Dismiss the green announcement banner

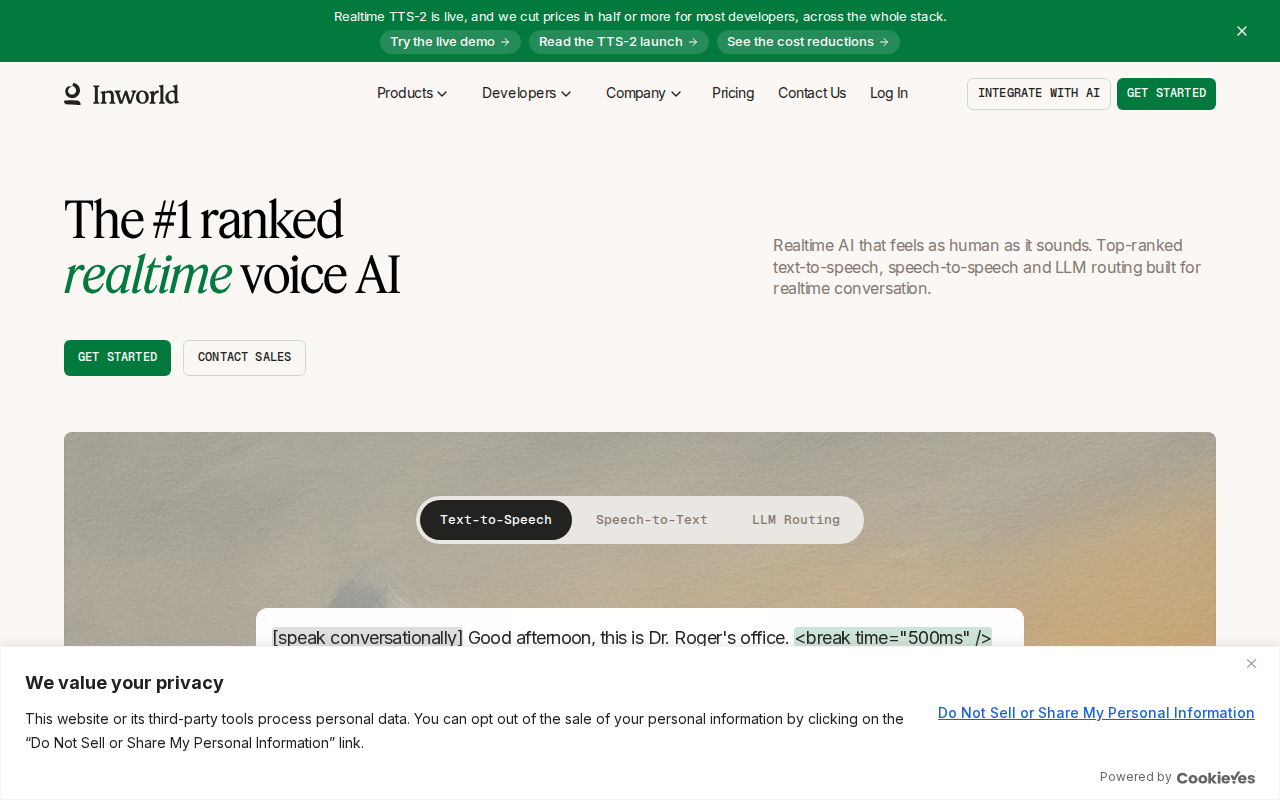pyautogui.click(x=1242, y=31)
